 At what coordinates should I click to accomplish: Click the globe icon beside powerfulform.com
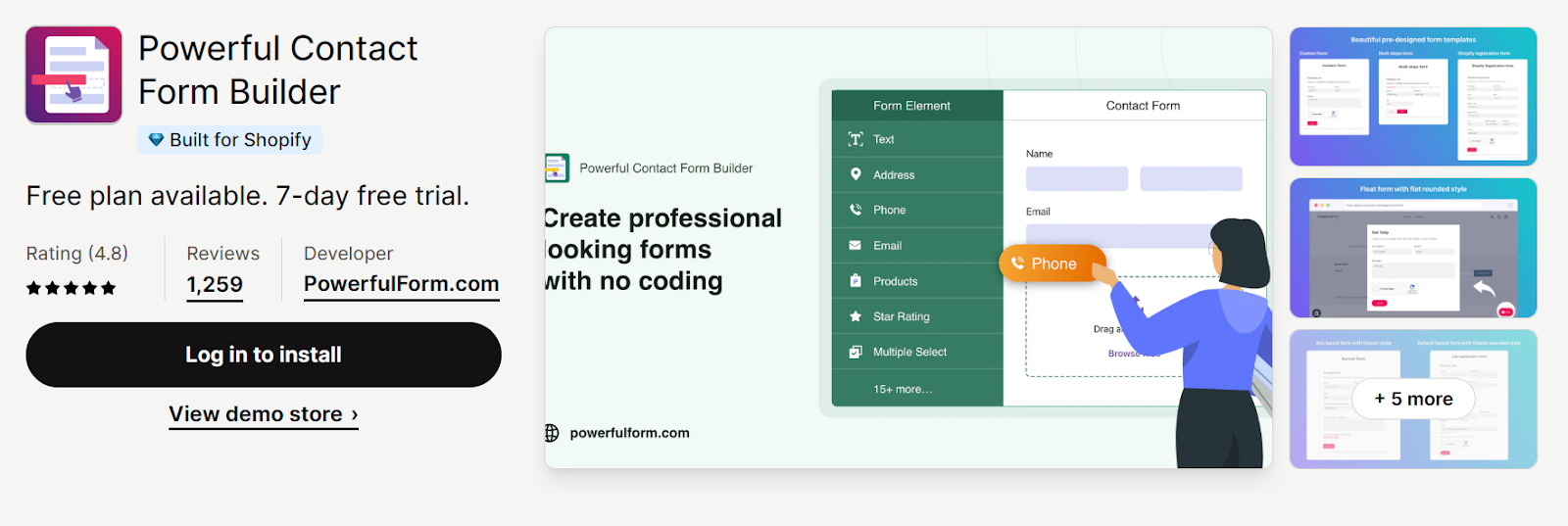tap(552, 433)
